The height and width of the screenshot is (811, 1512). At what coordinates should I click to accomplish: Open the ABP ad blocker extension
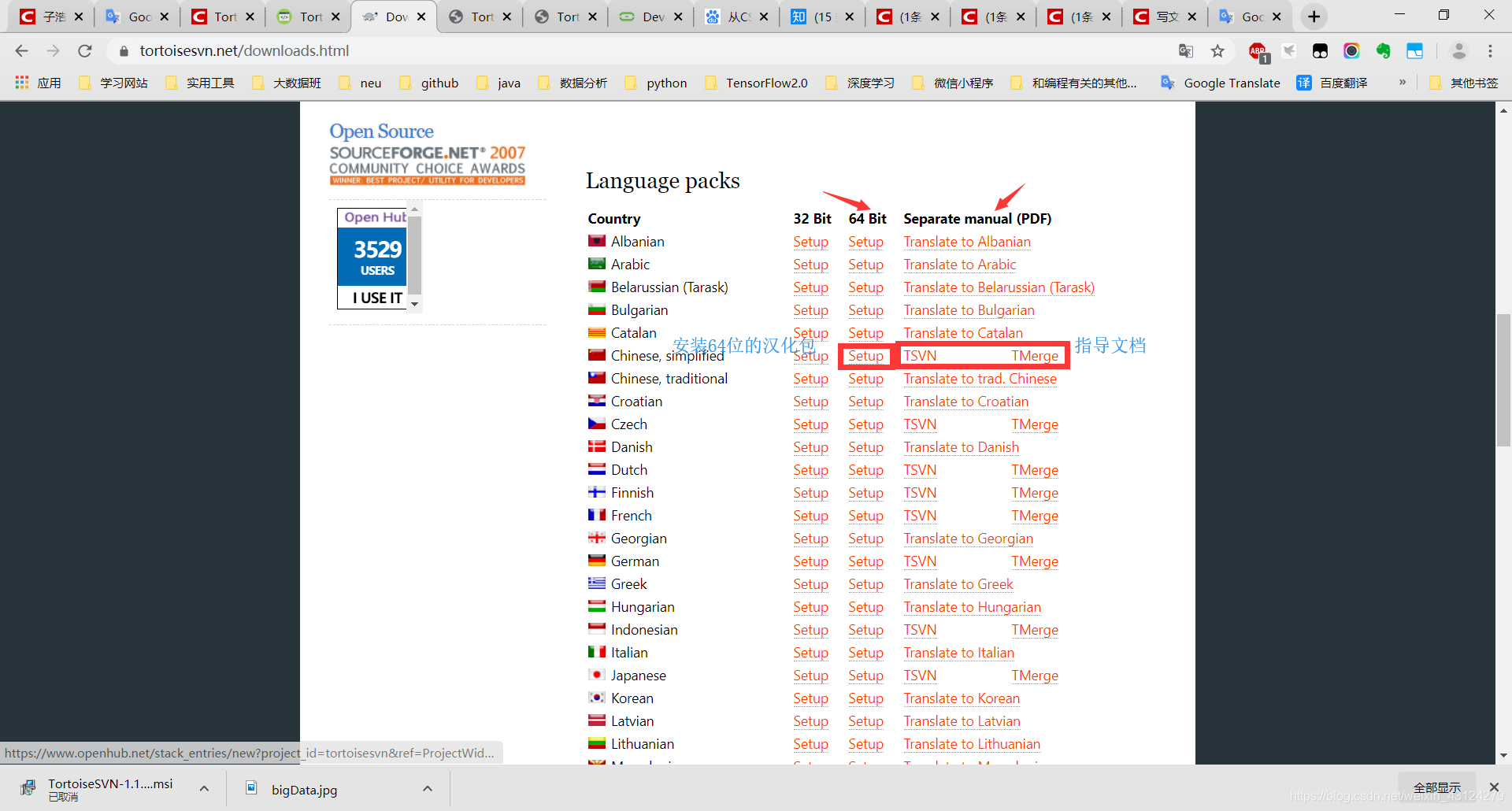coord(1258,52)
